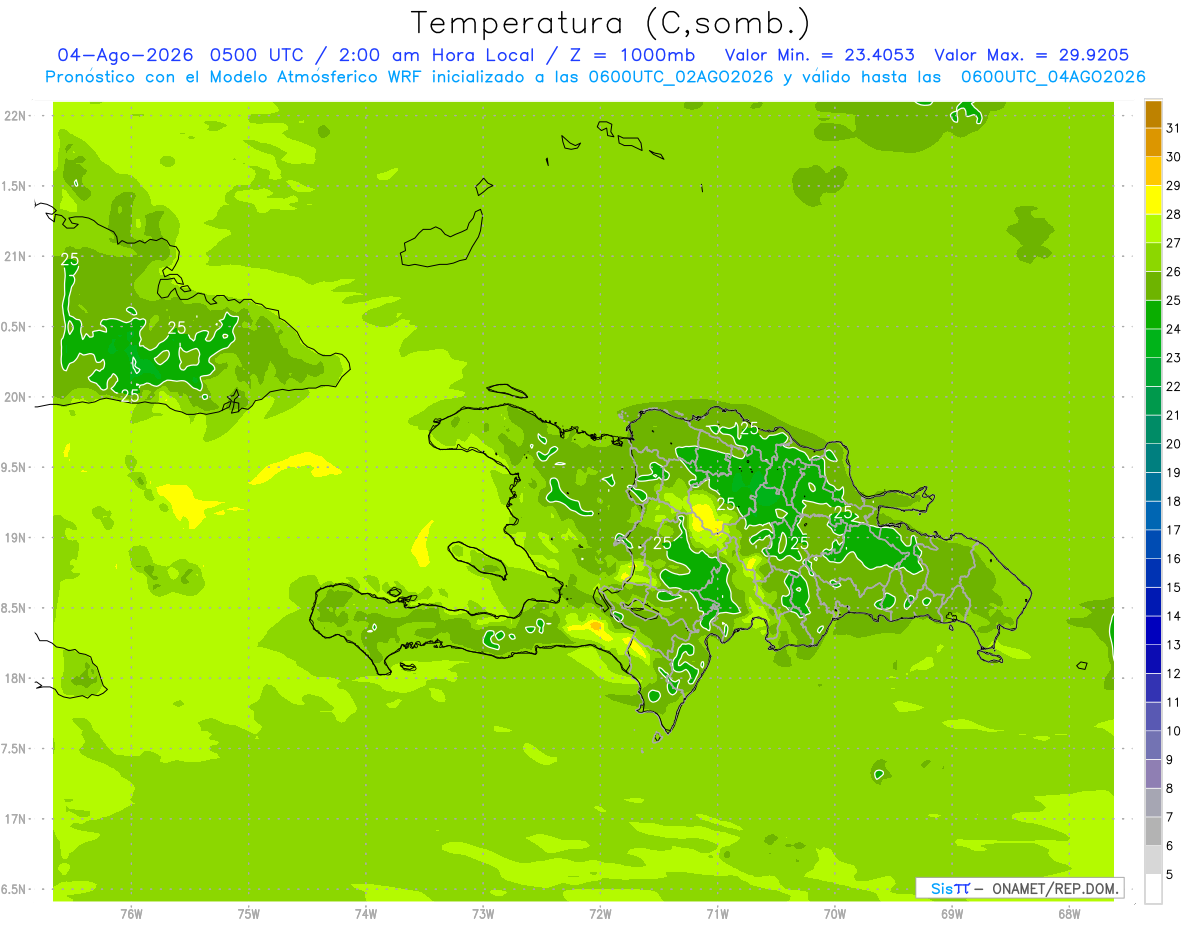1200x927 pixels.
Task: Click the "72W" longitude label
Action: click(x=600, y=913)
